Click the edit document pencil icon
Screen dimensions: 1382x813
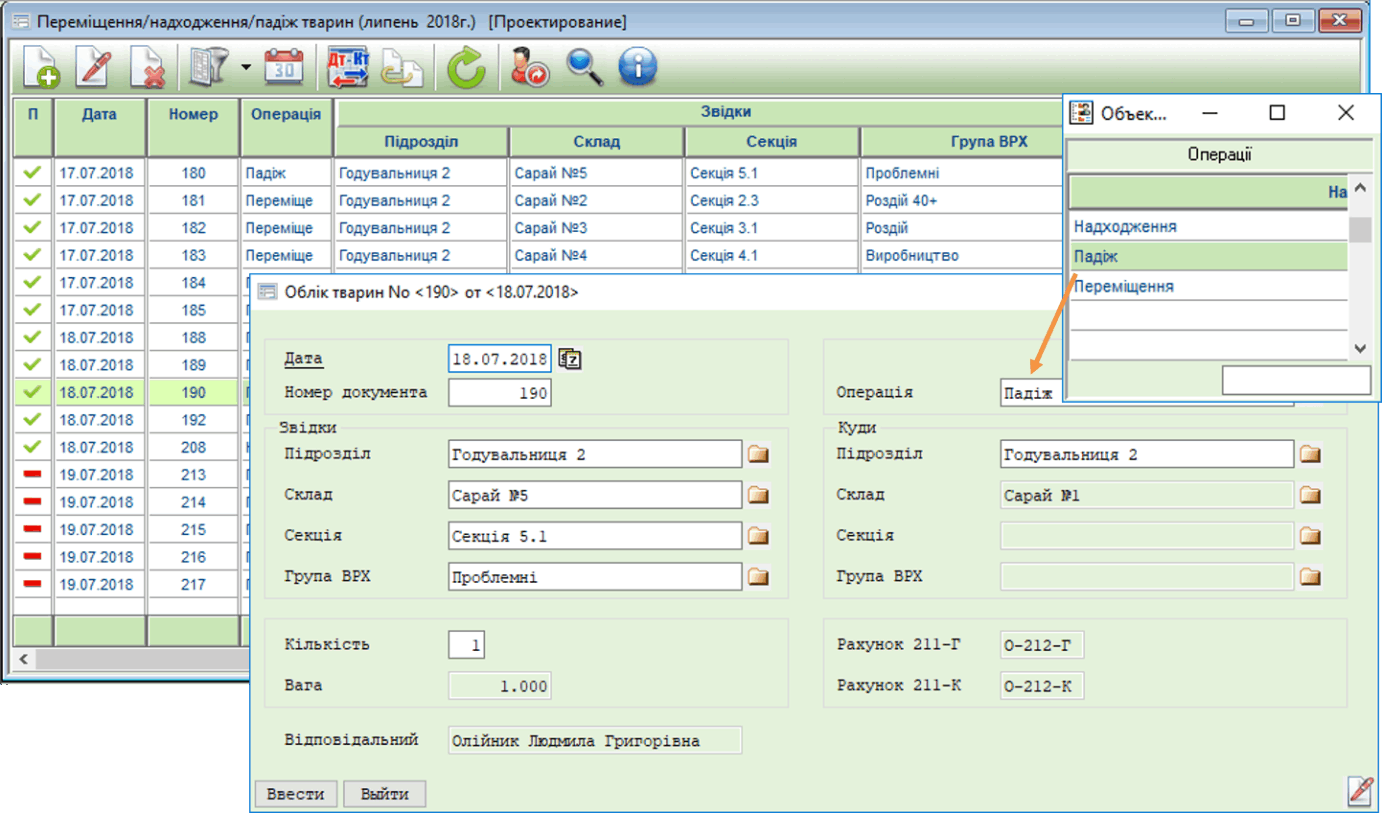pos(94,68)
